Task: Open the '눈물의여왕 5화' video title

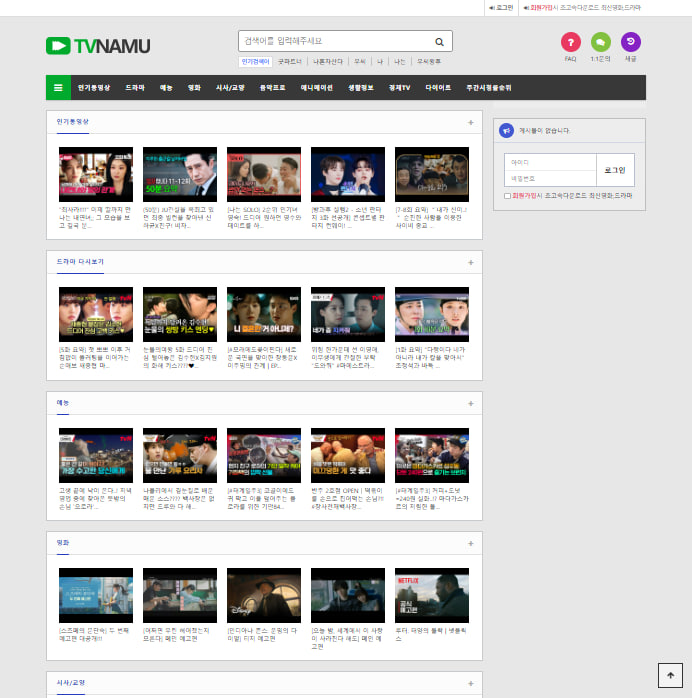Action: (180, 358)
